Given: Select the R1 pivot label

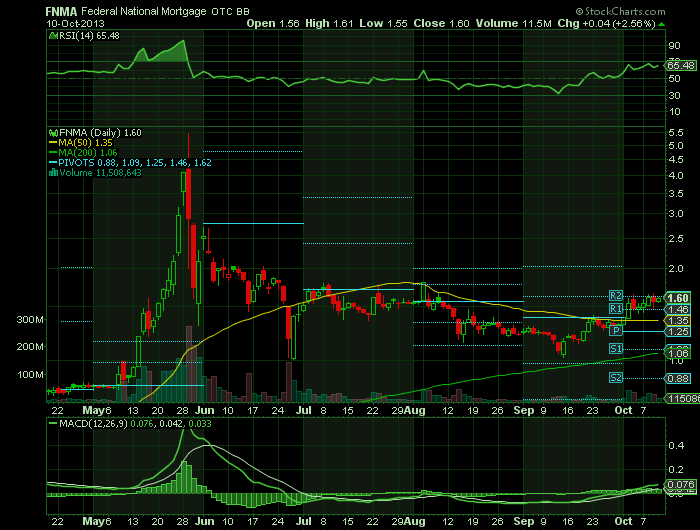Looking at the screenshot, I should [x=616, y=309].
